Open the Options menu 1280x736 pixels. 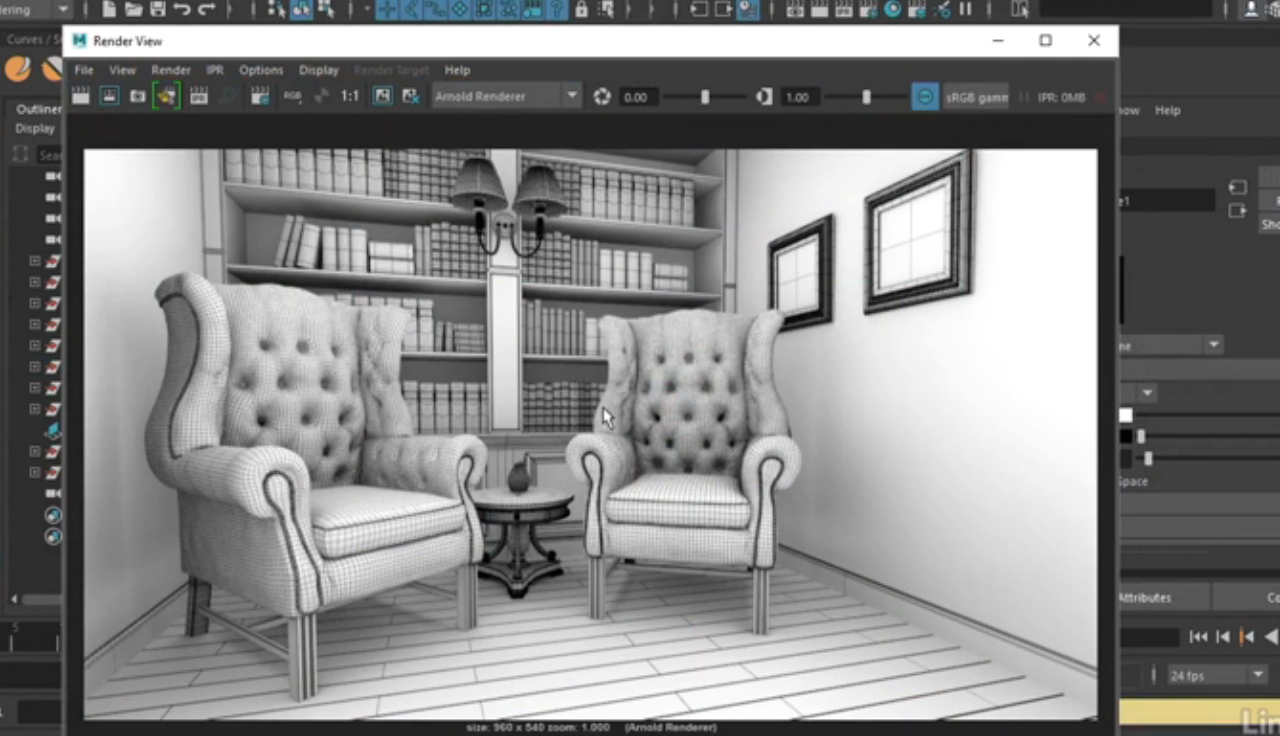pyautogui.click(x=261, y=70)
